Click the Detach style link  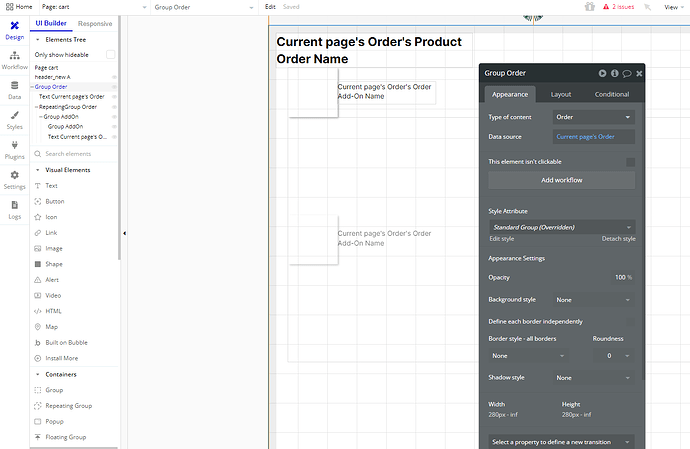[618, 239]
